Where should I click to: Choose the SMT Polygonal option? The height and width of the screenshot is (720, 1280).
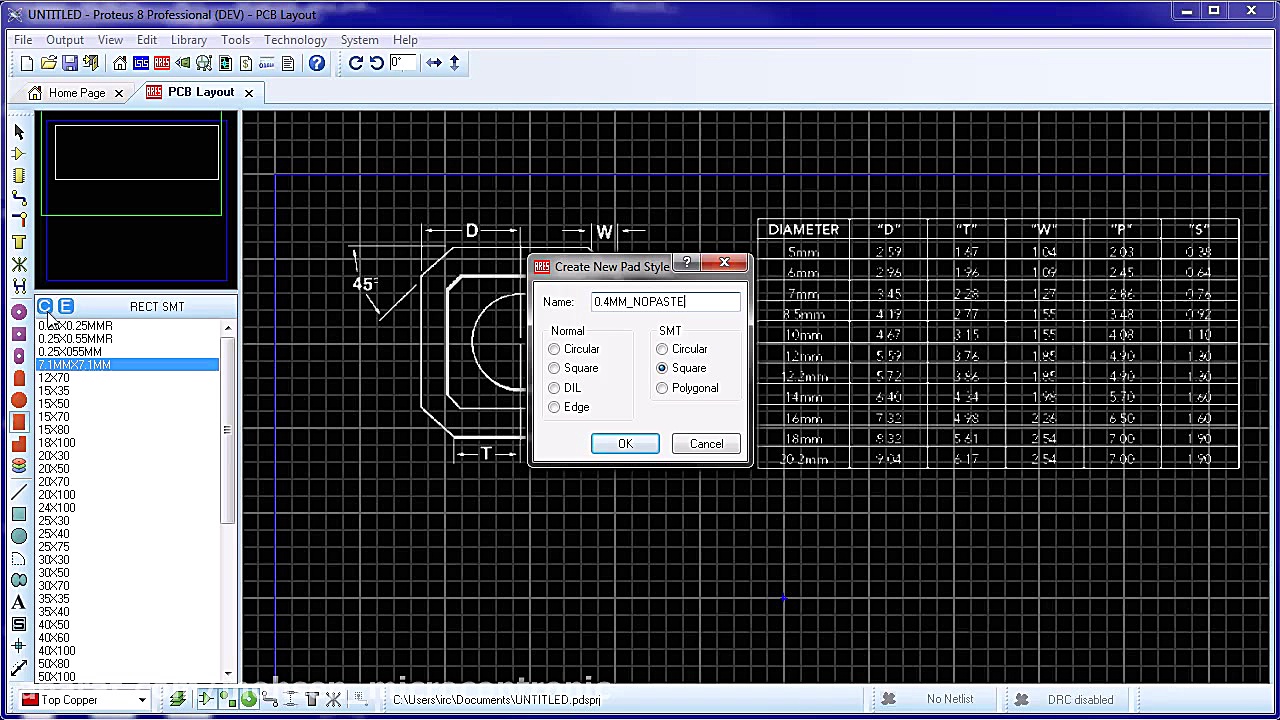(662, 388)
